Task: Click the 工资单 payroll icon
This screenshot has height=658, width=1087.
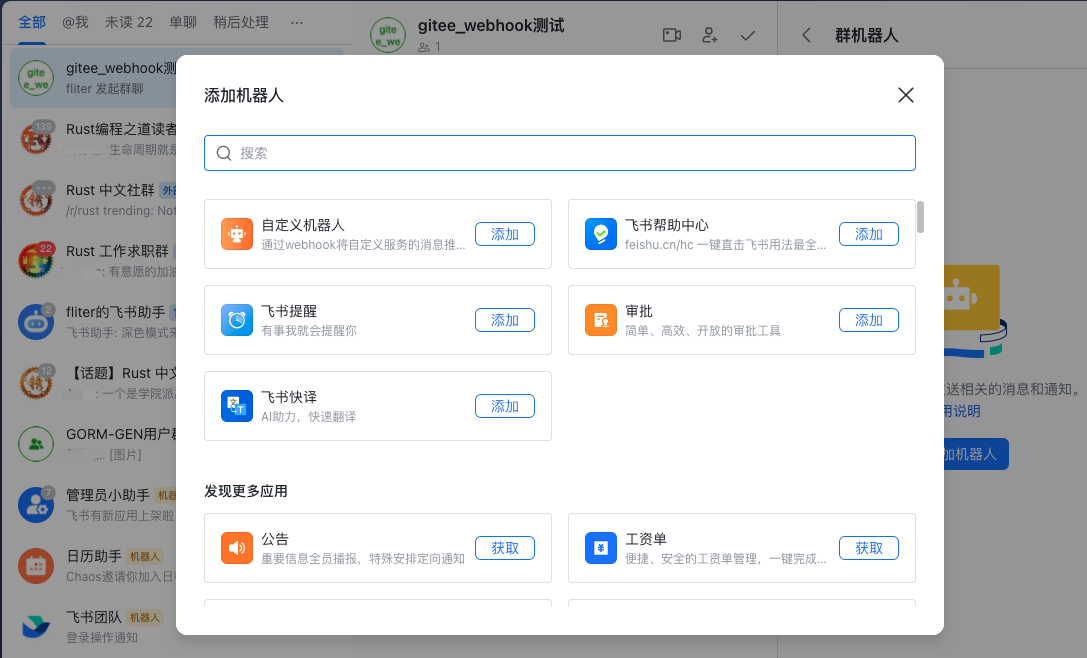Action: coord(601,548)
